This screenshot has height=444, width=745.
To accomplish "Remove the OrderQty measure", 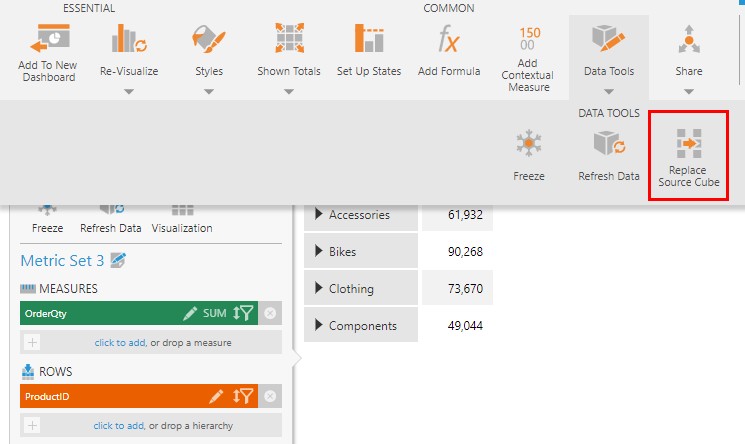I will tap(268, 313).
